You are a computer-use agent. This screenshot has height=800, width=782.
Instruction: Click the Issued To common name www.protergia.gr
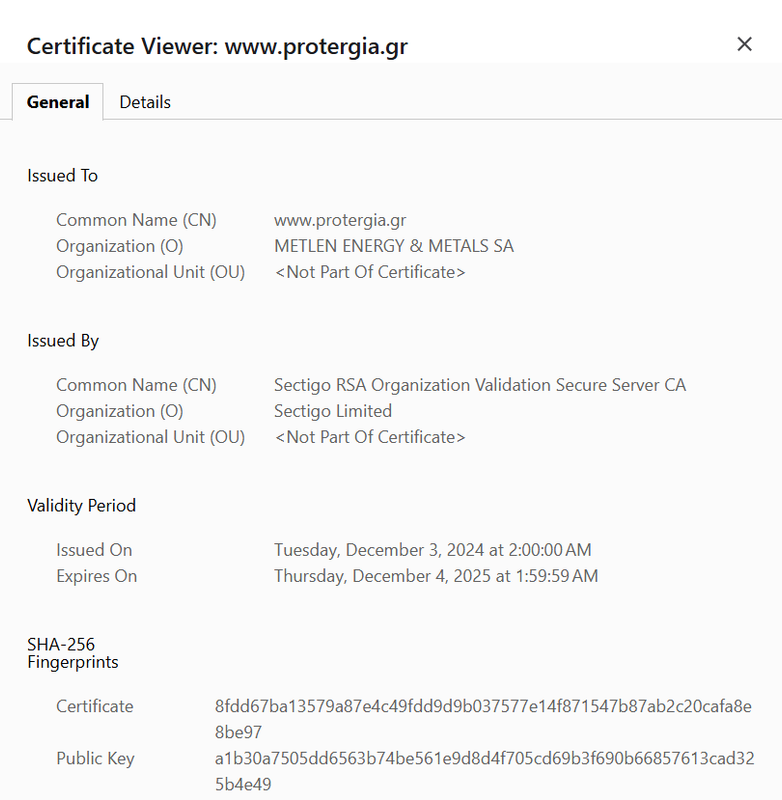click(x=340, y=220)
